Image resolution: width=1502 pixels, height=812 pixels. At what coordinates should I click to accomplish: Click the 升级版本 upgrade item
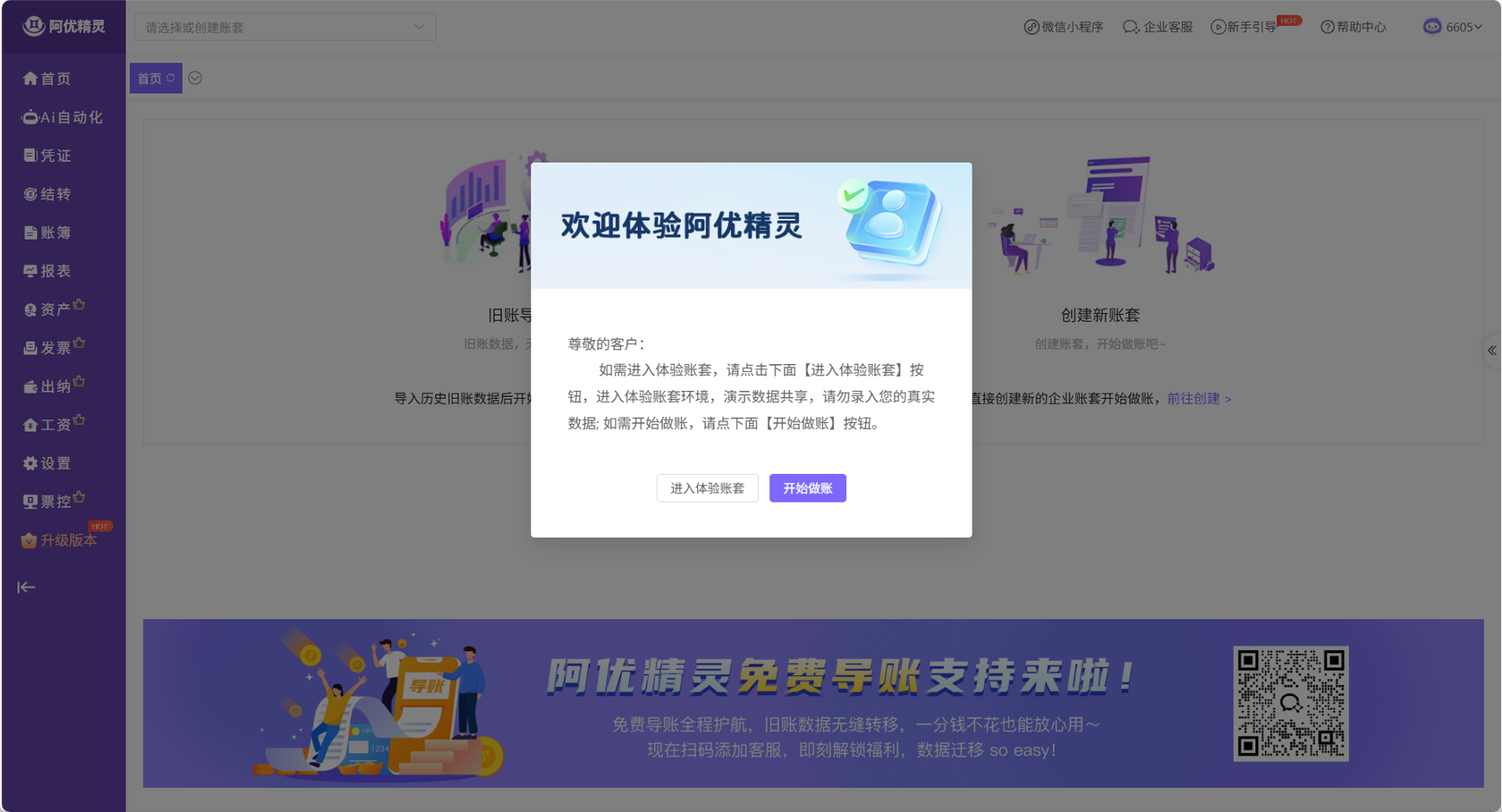point(61,540)
